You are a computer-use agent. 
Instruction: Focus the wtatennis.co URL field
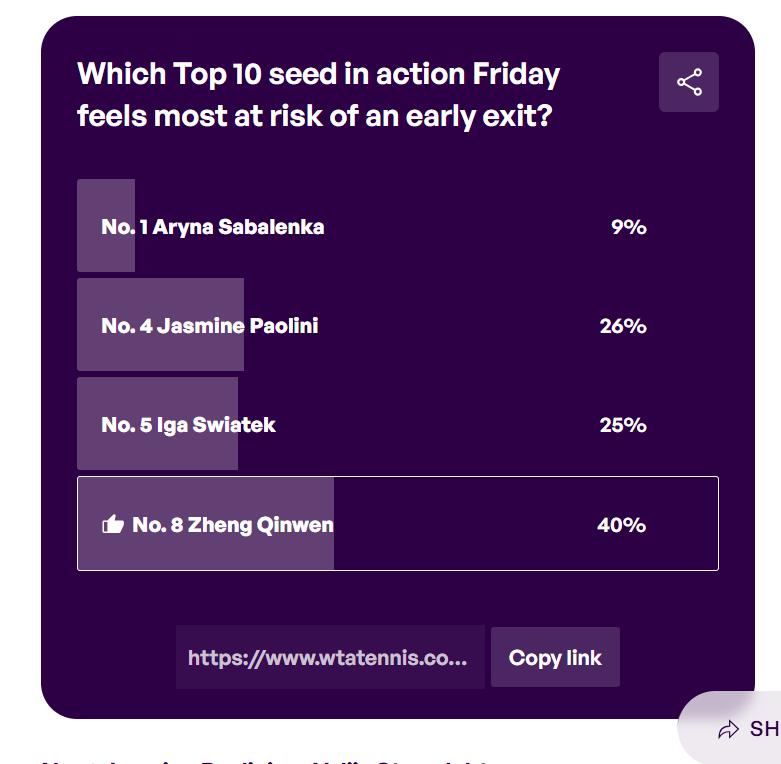330,657
